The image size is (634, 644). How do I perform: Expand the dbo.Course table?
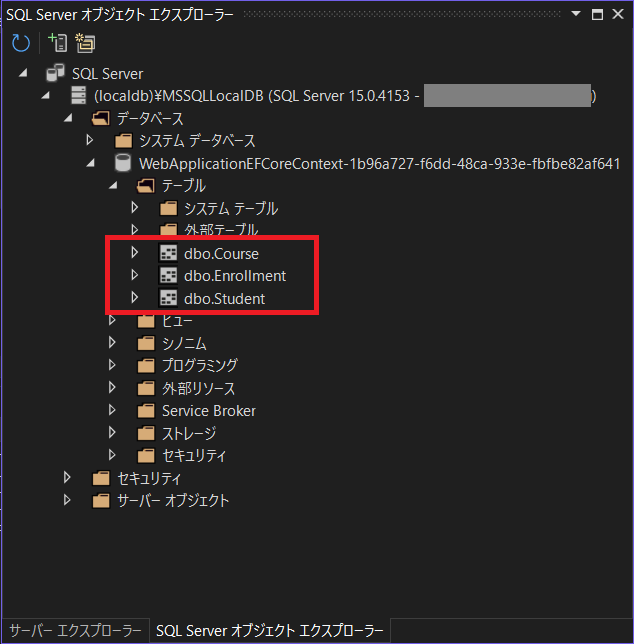135,252
